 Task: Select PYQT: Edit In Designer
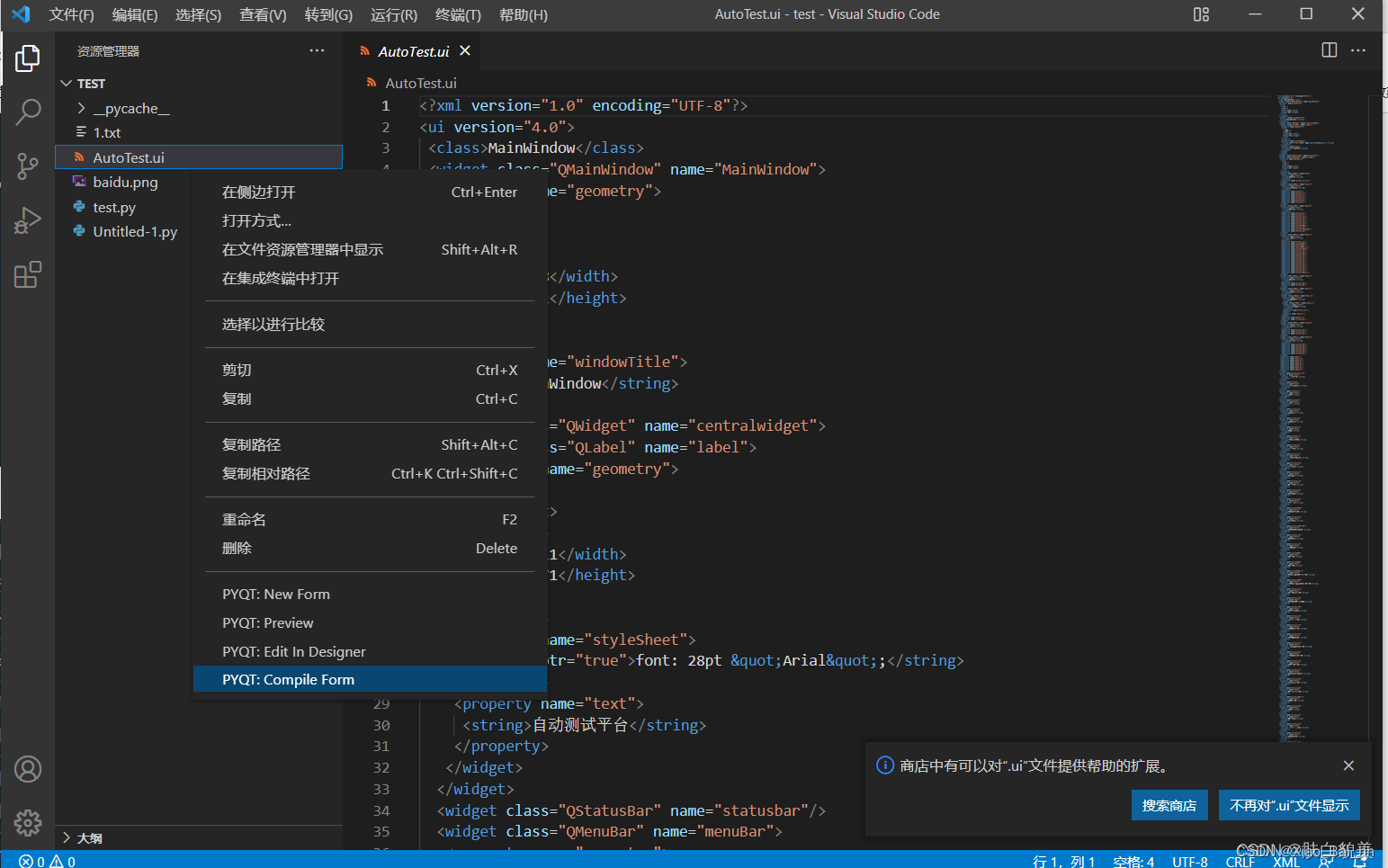click(371, 651)
